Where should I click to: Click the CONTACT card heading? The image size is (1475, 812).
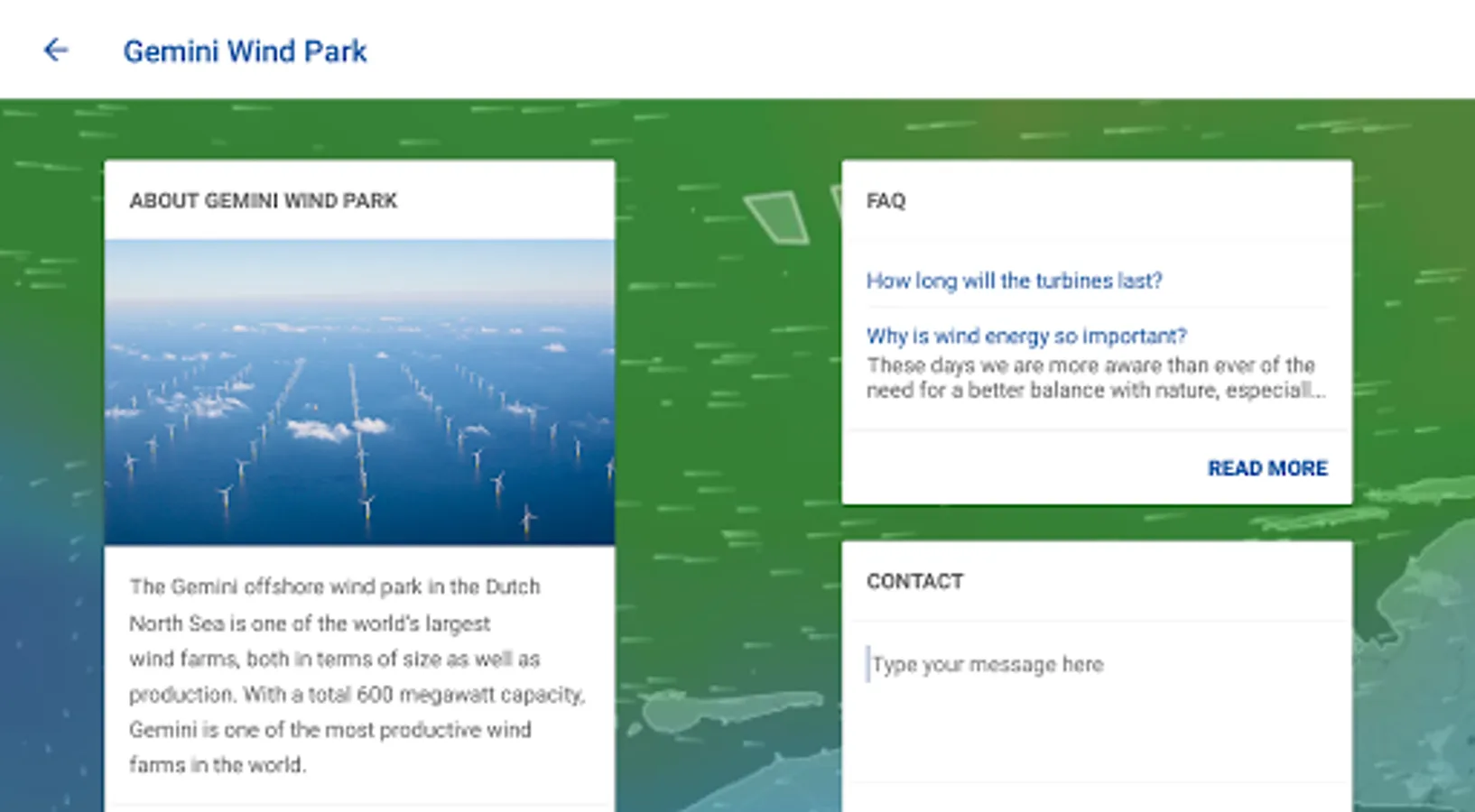coord(914,581)
